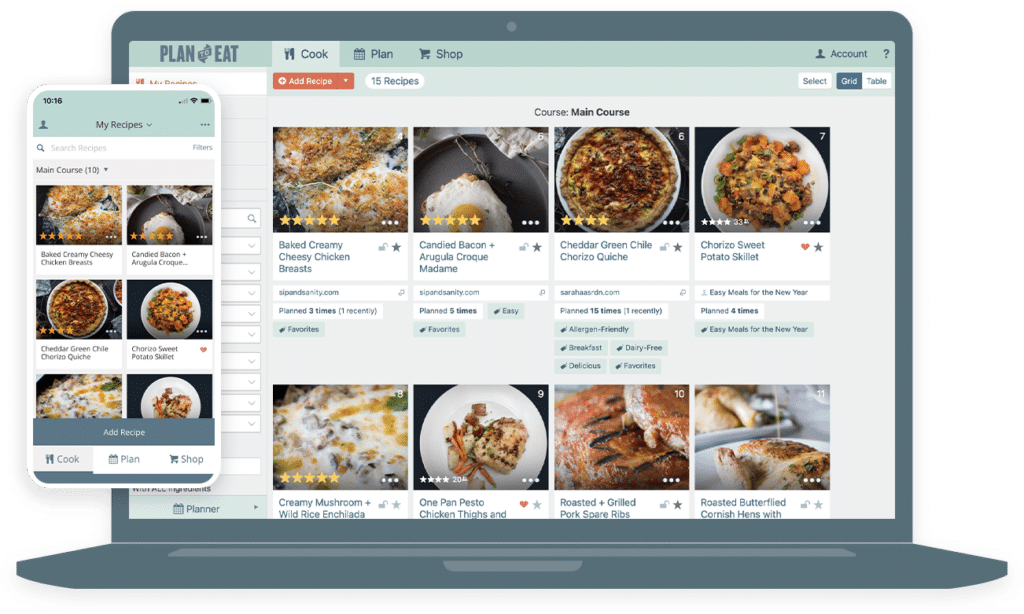Viewport: 1024px width, 614px height.
Task: Select Cook in the mobile bottom bar
Action: click(x=62, y=459)
